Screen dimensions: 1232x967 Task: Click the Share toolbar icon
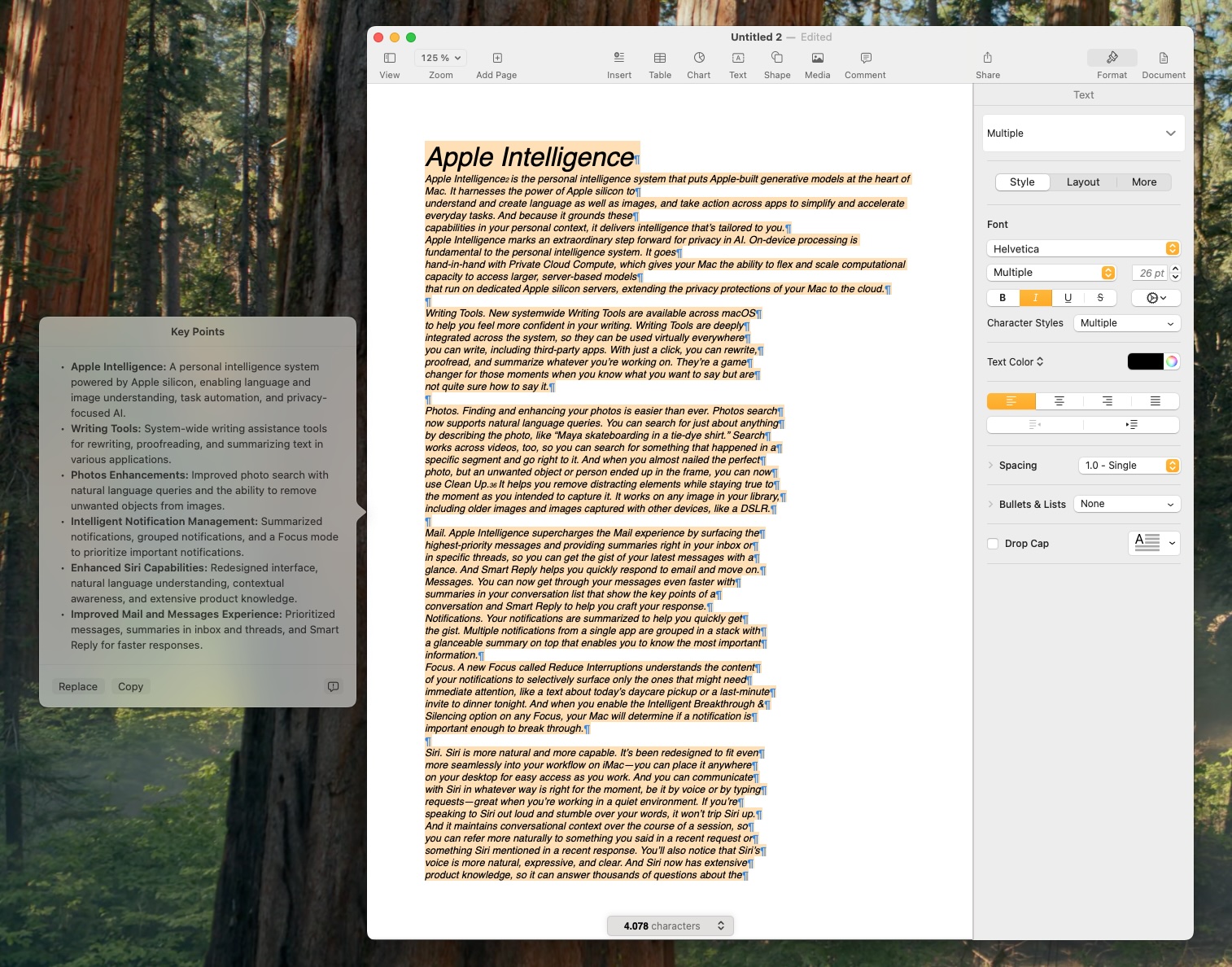click(987, 64)
